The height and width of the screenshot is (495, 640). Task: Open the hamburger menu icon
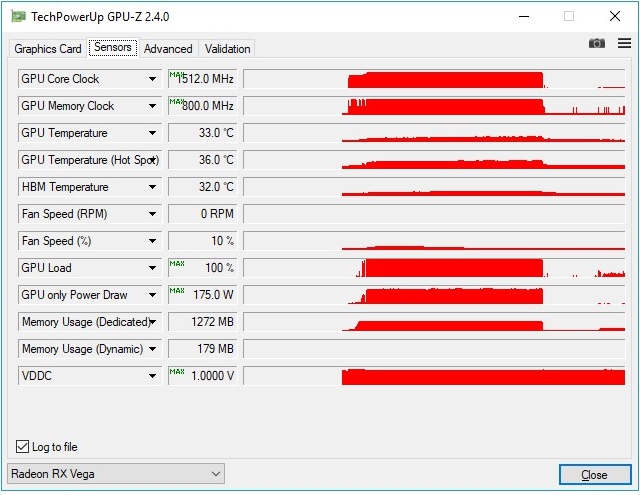[x=624, y=43]
